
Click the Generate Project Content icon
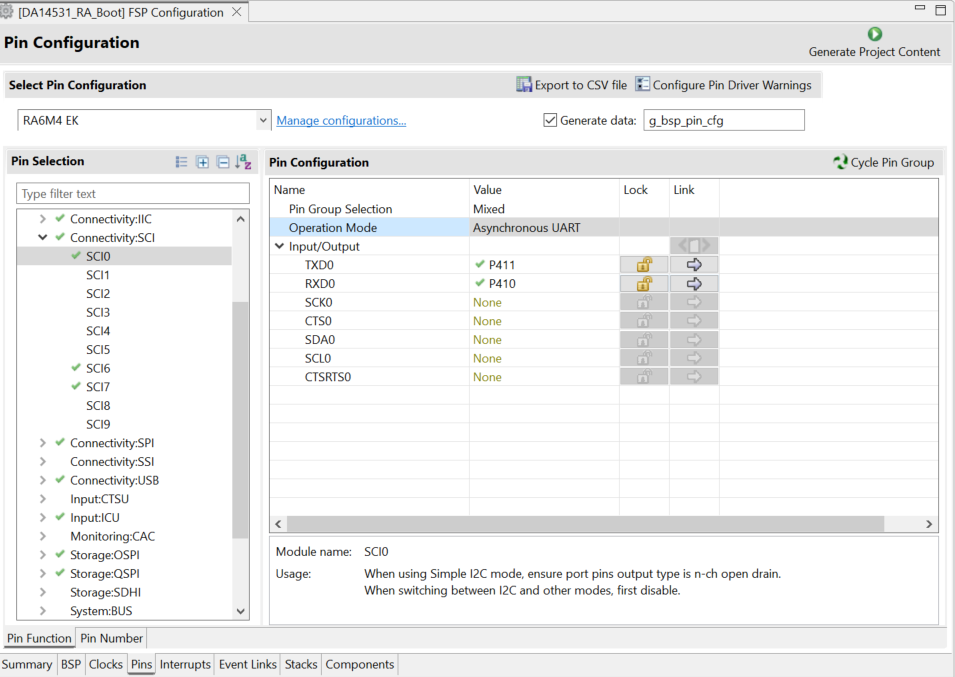coord(875,34)
